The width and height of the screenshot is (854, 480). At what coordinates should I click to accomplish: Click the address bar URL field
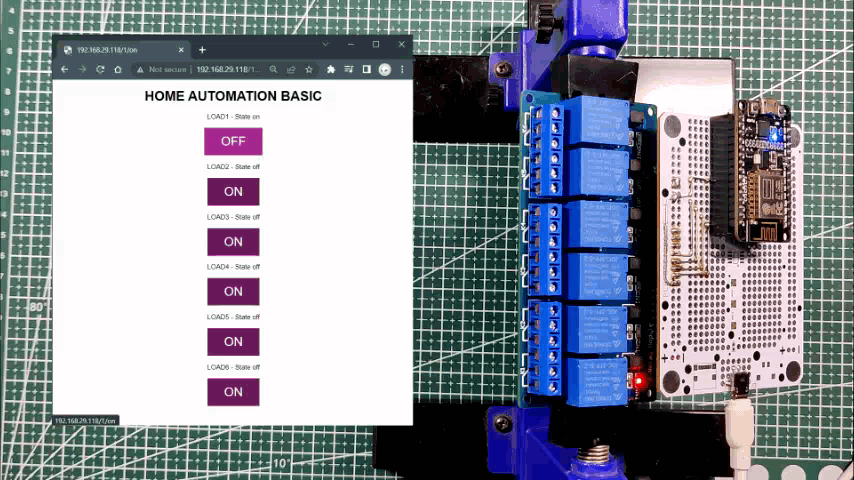pyautogui.click(x=226, y=70)
